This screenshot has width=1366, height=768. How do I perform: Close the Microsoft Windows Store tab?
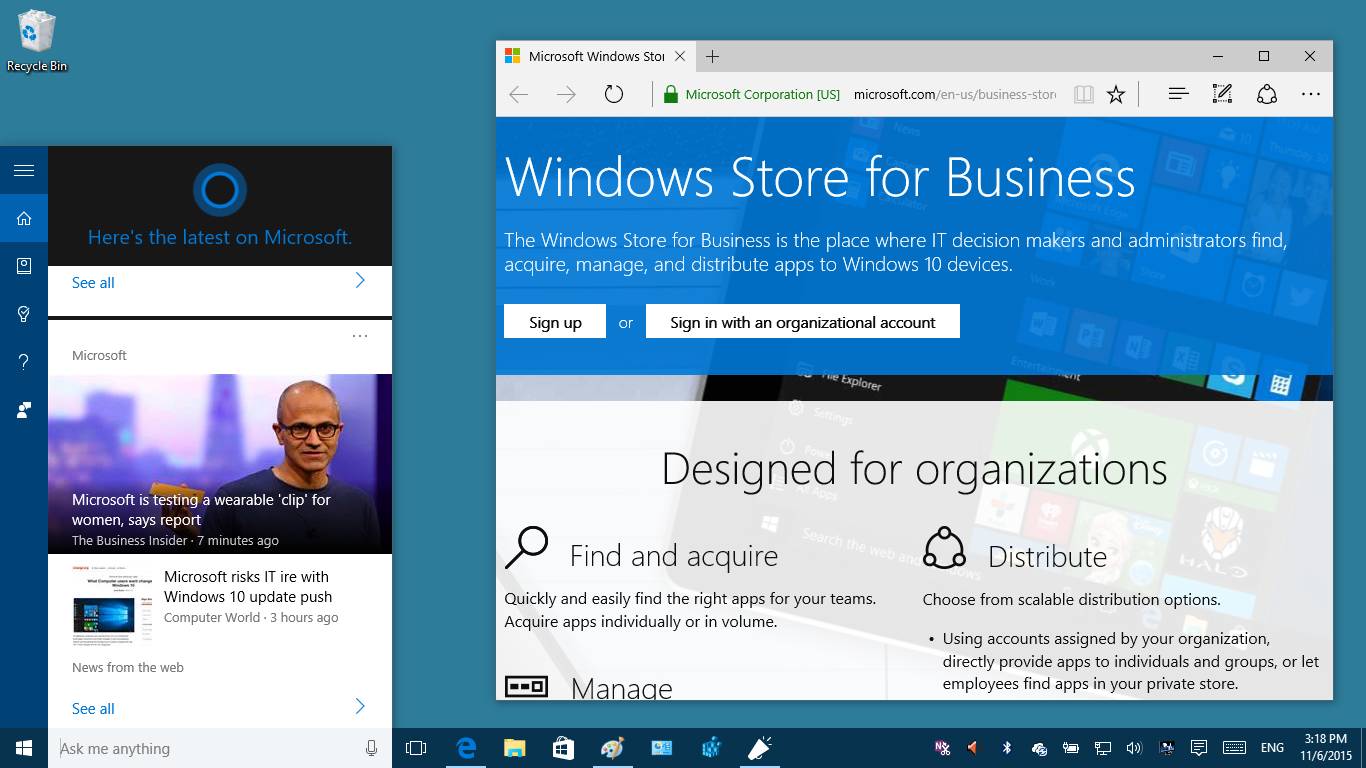[680, 57]
